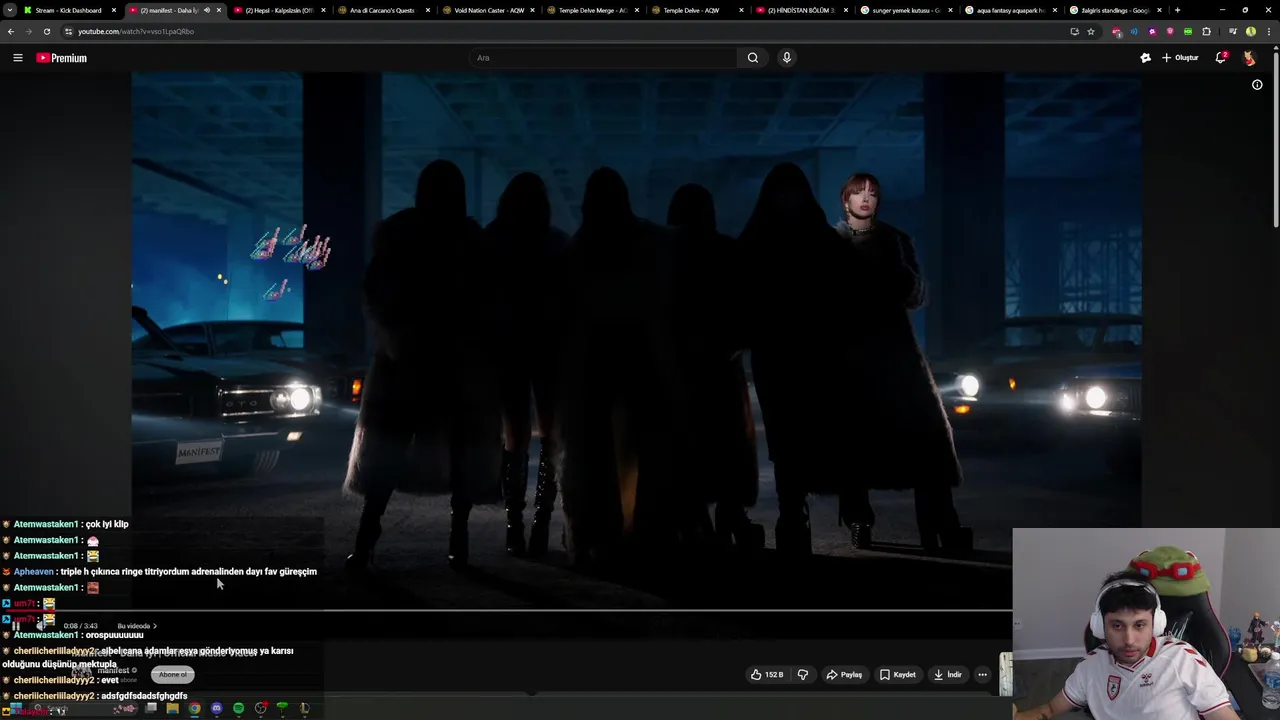Save the video with Kaydet
Viewport: 1280px width, 720px height.
point(897,675)
